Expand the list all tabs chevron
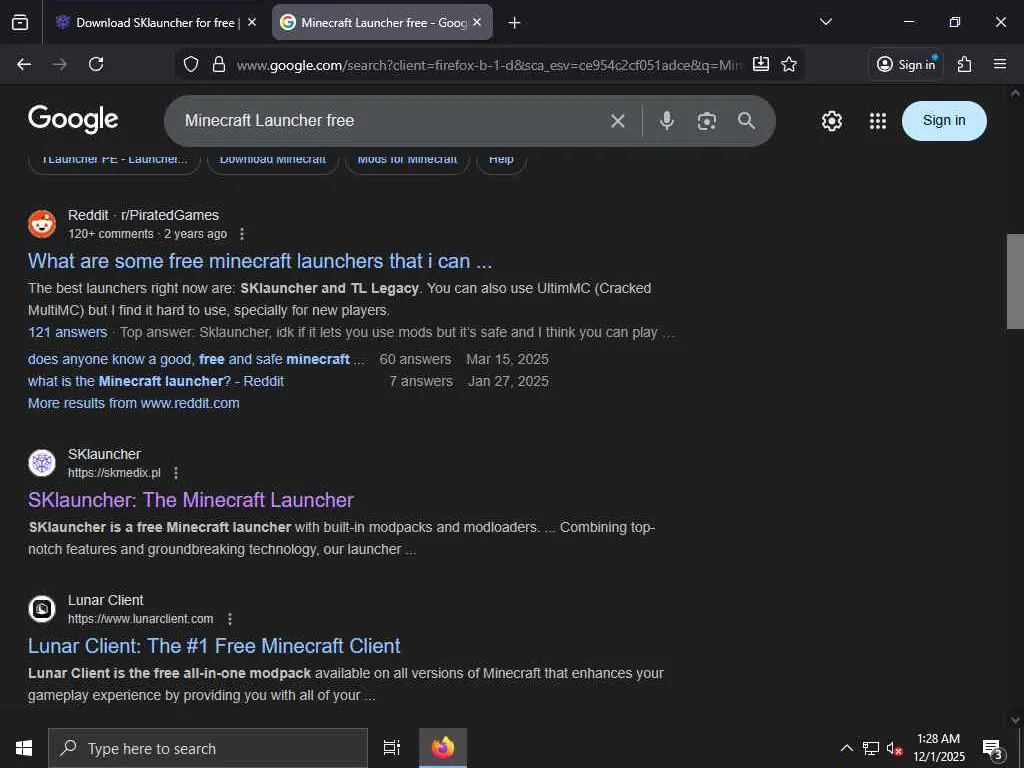This screenshot has height=768, width=1024. click(x=826, y=22)
